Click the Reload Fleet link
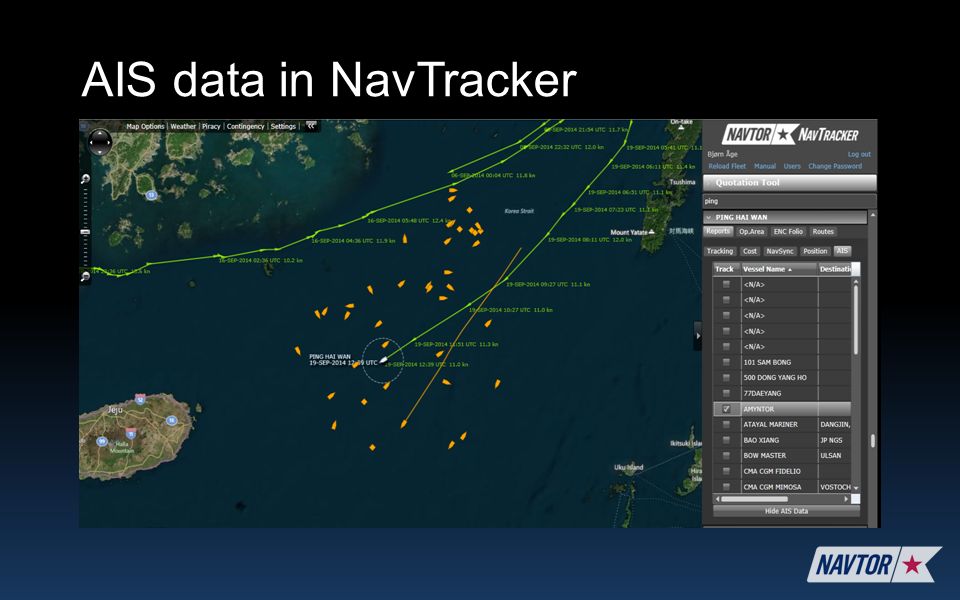This screenshot has height=600, width=960. pos(727,166)
